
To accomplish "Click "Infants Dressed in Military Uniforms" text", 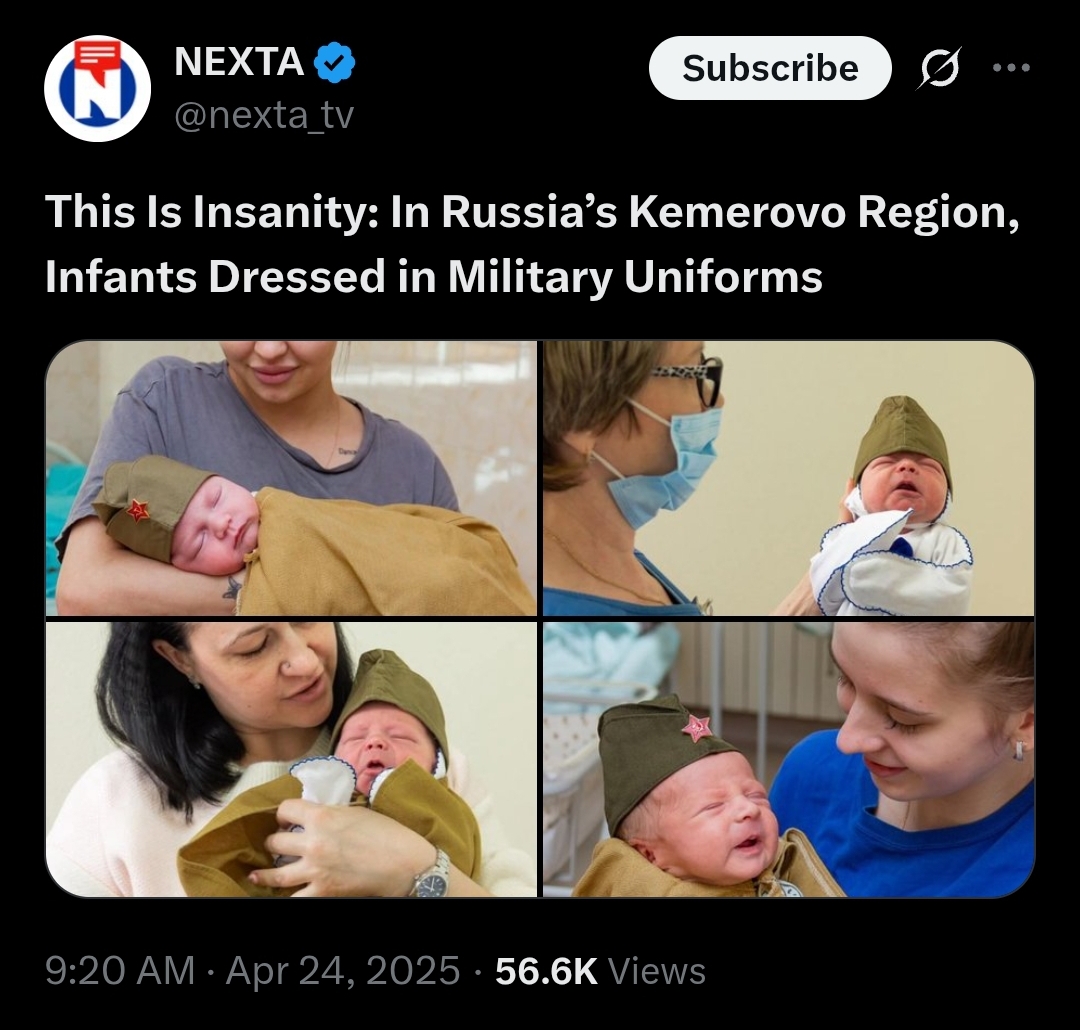I will [x=434, y=277].
